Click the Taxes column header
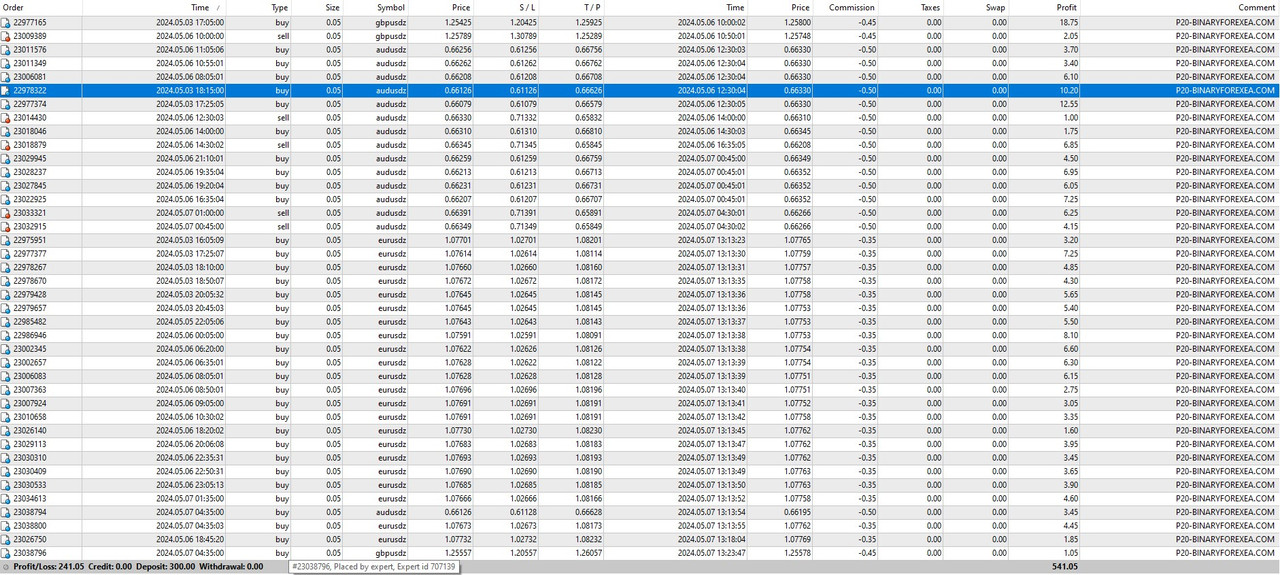This screenshot has height=575, width=1280. 930,8
